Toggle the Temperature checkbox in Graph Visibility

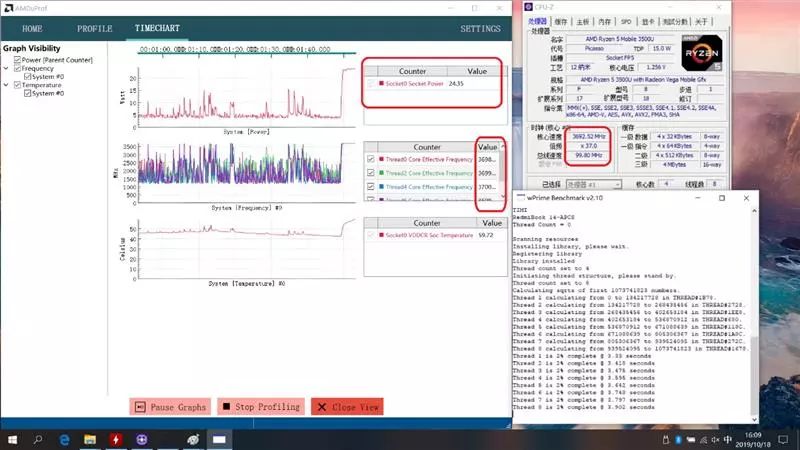pos(17,85)
